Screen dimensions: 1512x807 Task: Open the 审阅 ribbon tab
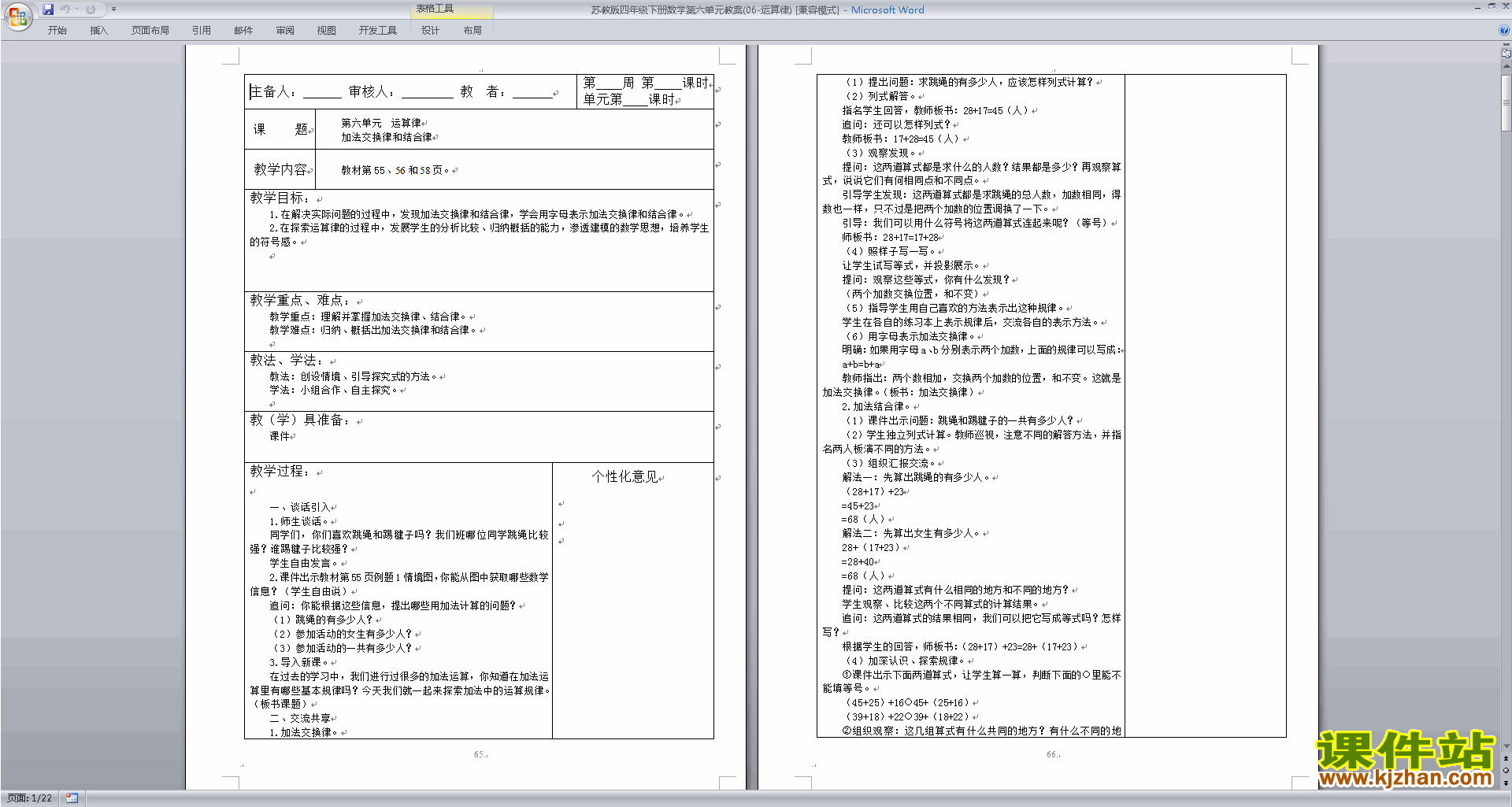285,31
